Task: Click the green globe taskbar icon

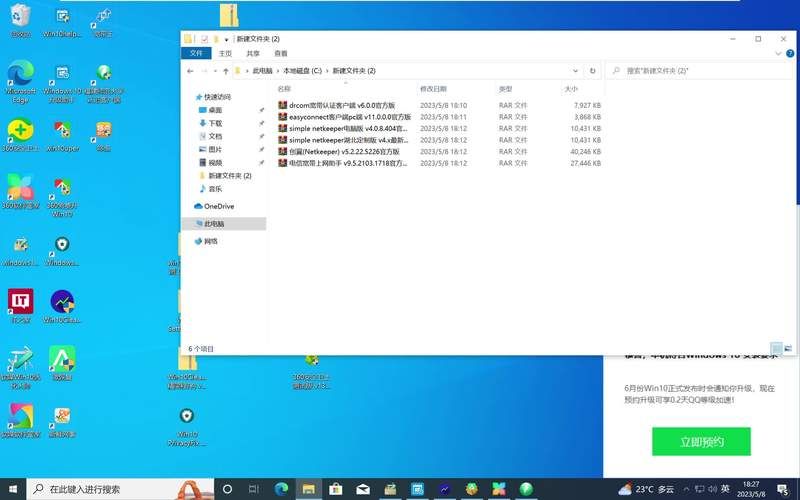Action: pos(526,489)
